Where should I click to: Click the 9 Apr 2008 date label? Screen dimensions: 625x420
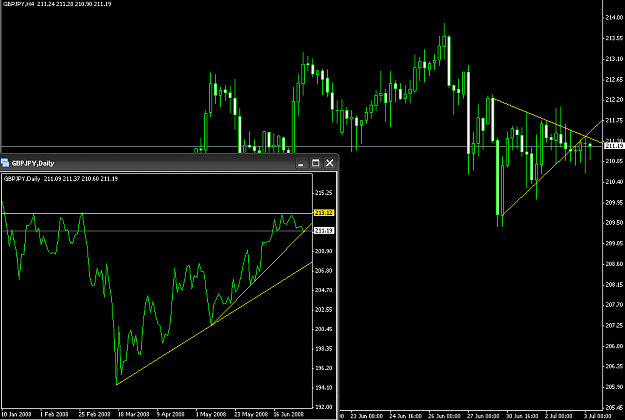point(171,414)
